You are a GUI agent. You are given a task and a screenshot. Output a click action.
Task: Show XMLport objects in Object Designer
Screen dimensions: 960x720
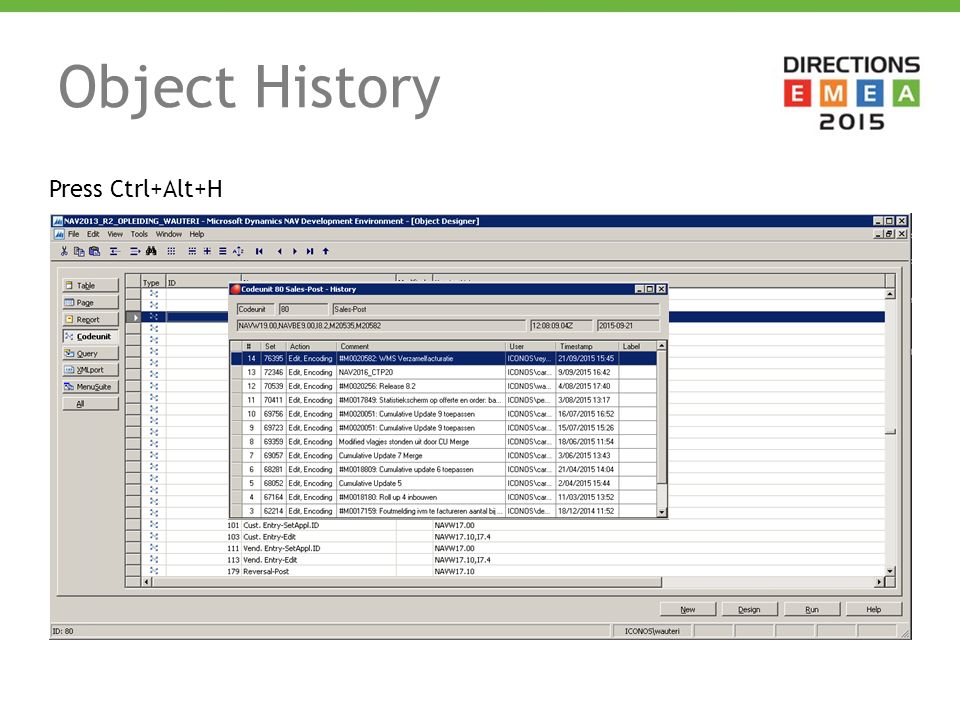90,370
